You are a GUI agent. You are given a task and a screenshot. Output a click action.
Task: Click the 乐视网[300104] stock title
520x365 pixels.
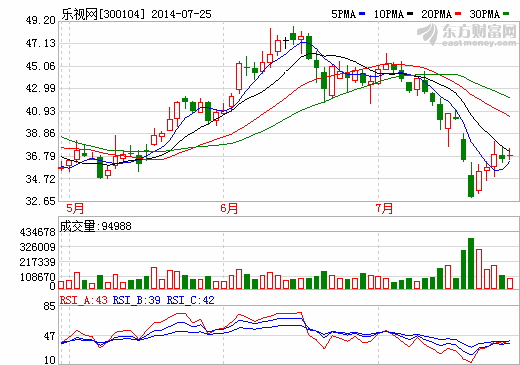[x=104, y=14]
